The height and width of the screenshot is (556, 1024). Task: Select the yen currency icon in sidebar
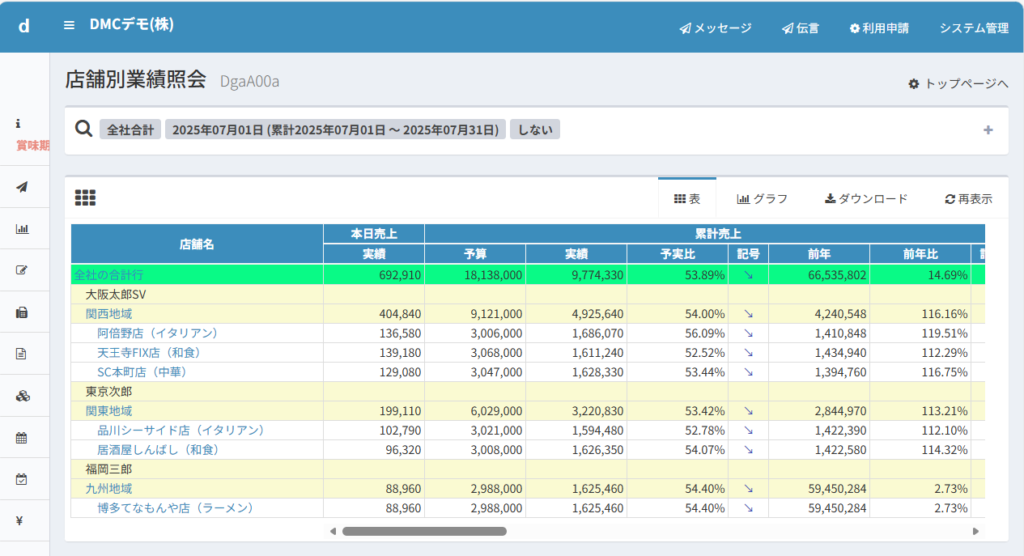click(x=22, y=520)
